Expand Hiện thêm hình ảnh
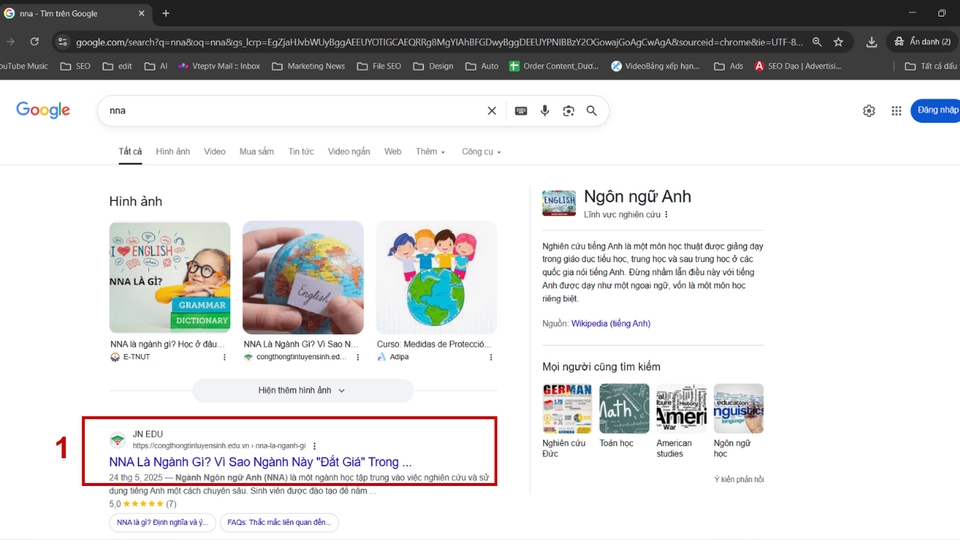 coord(302,390)
